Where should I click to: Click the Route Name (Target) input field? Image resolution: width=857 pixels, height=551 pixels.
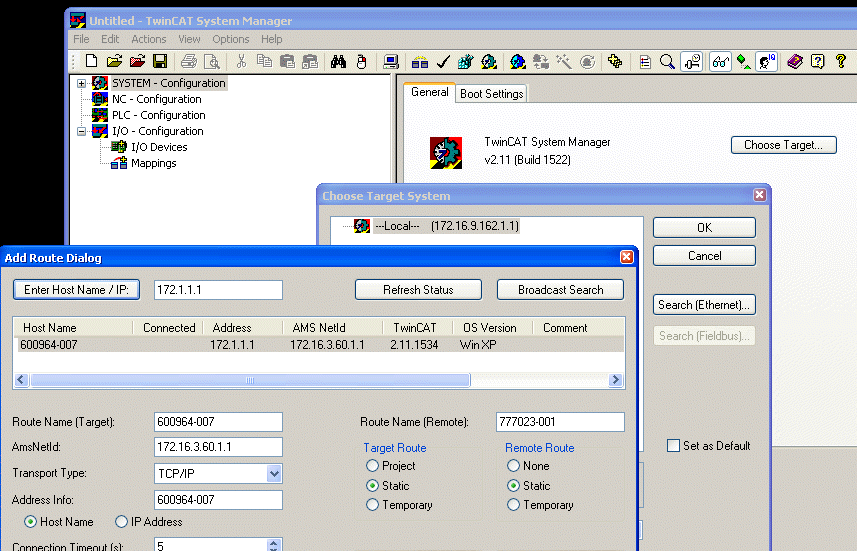[218, 422]
